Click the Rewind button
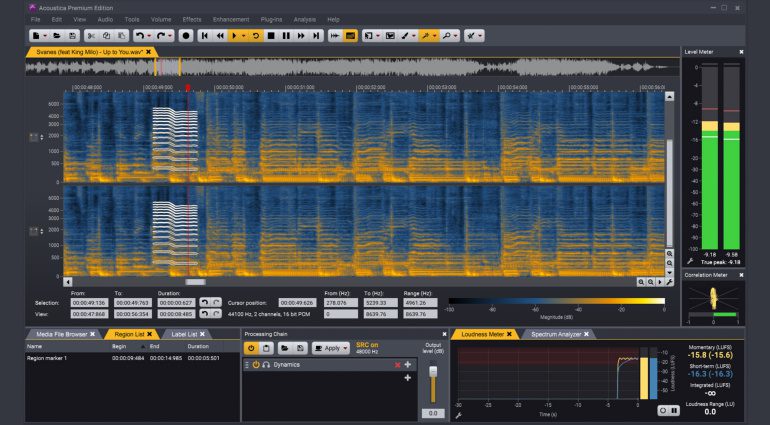The image size is (770, 425). click(220, 36)
